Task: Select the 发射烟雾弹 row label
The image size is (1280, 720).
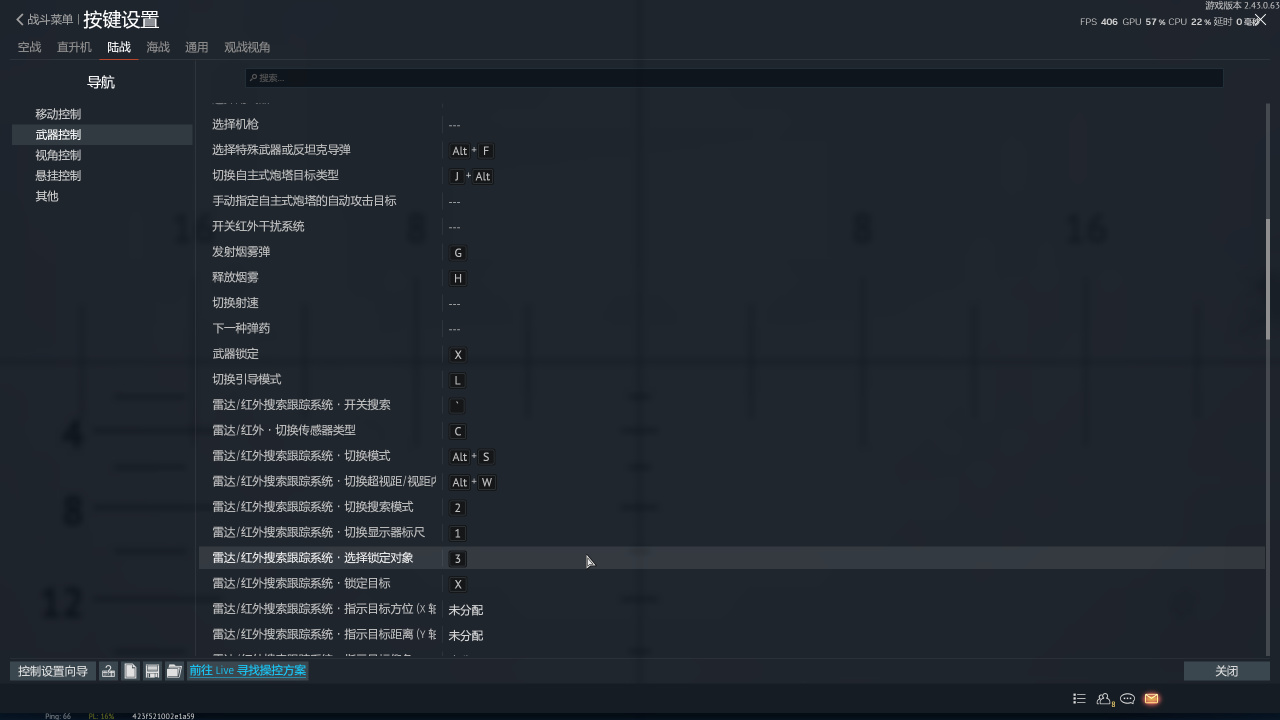Action: pyautogui.click(x=241, y=252)
